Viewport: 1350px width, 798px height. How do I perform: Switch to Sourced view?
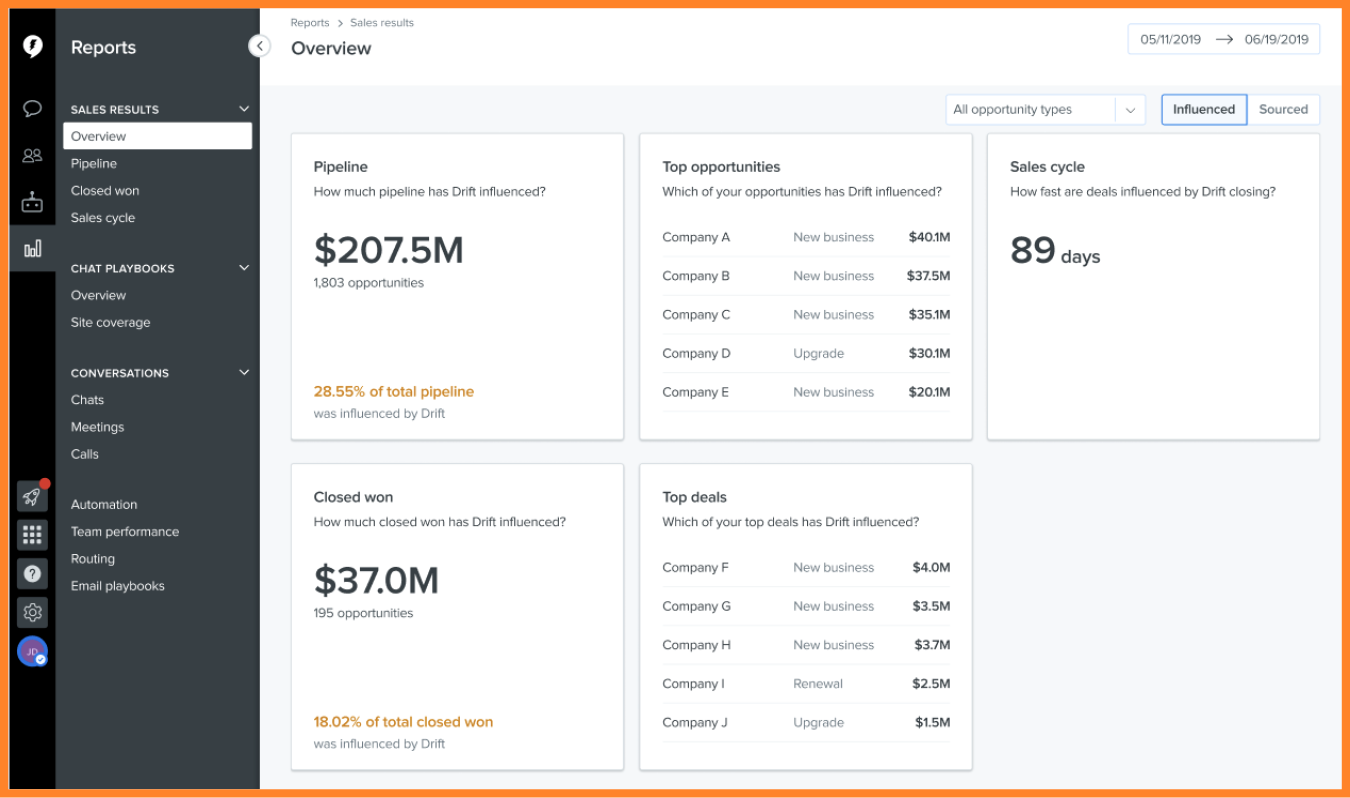tap(1283, 110)
